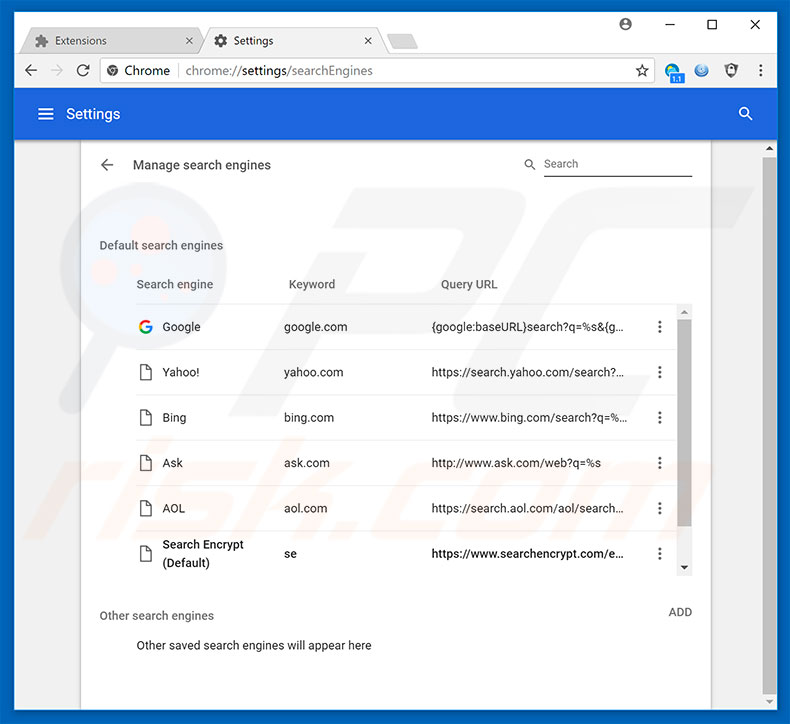The height and width of the screenshot is (724, 790).
Task: Open more actions for AOL
Action: 660,508
